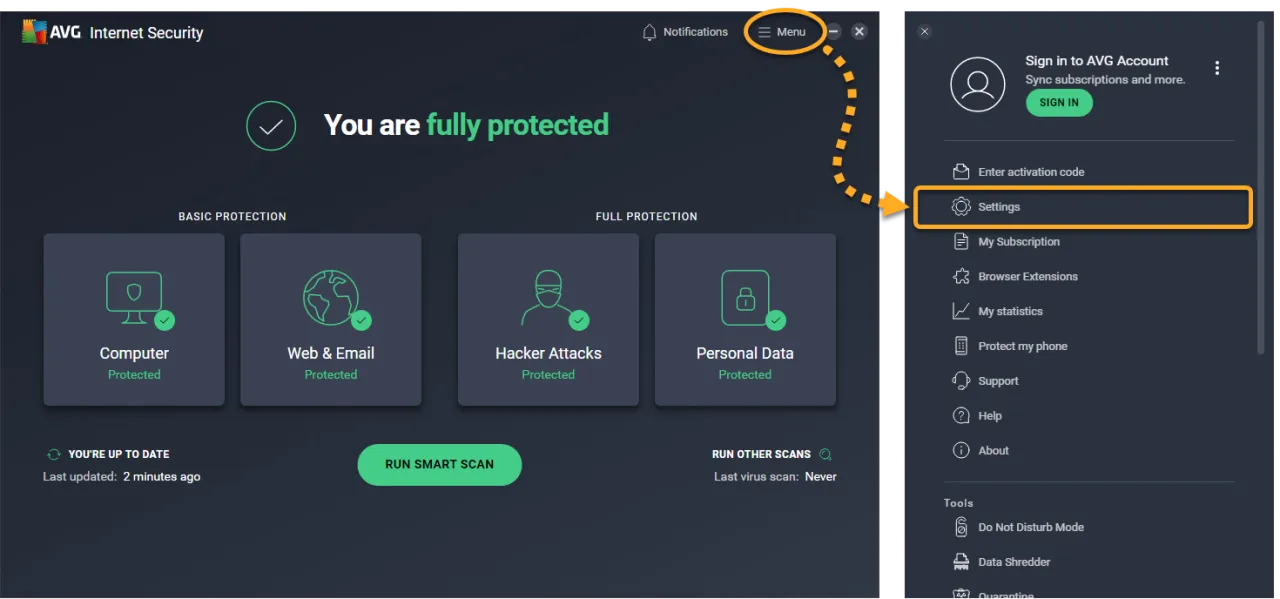Open My Subscription entry
The height and width of the screenshot is (599, 1280).
tap(1020, 241)
